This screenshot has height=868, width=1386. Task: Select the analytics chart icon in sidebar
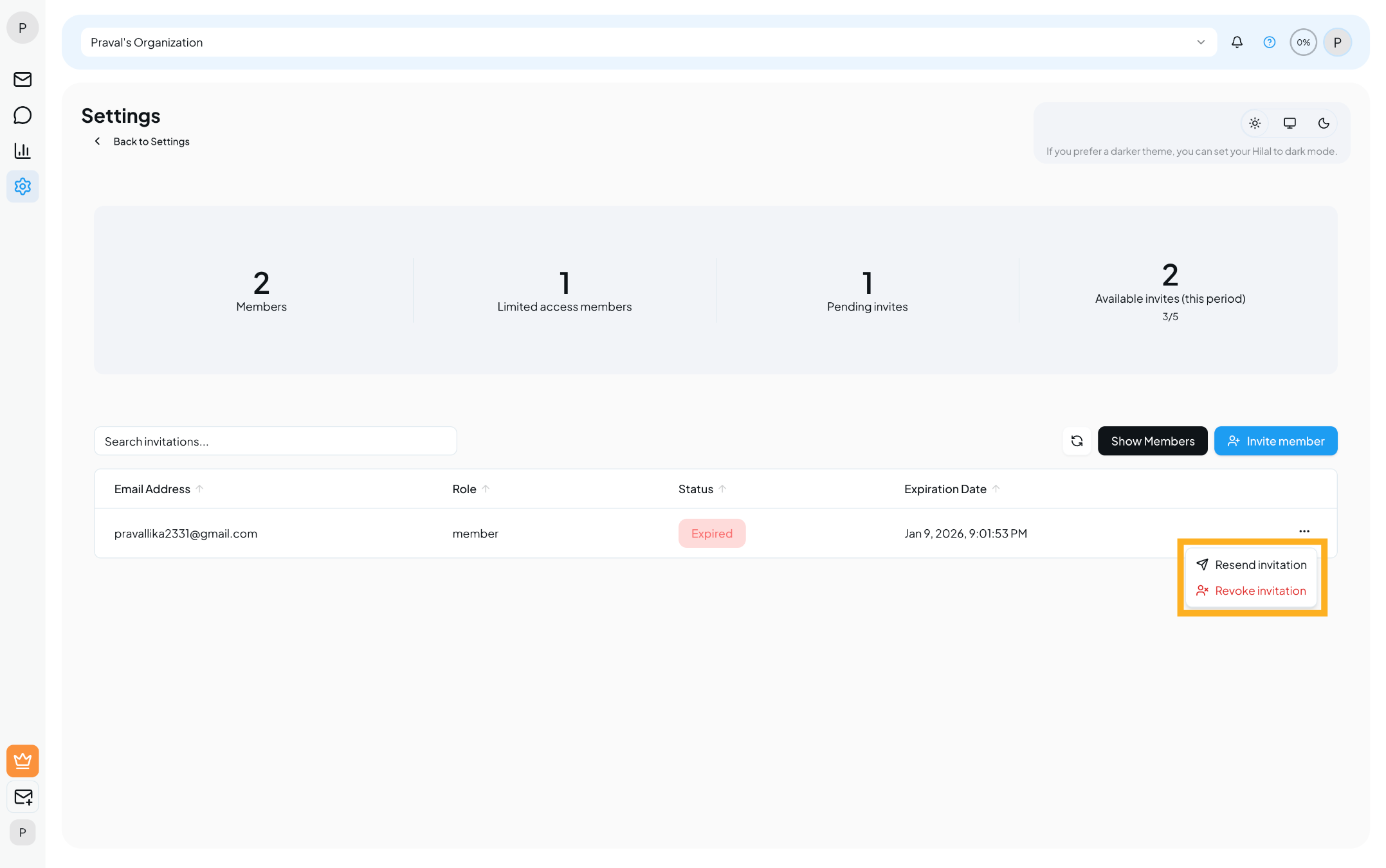23,150
